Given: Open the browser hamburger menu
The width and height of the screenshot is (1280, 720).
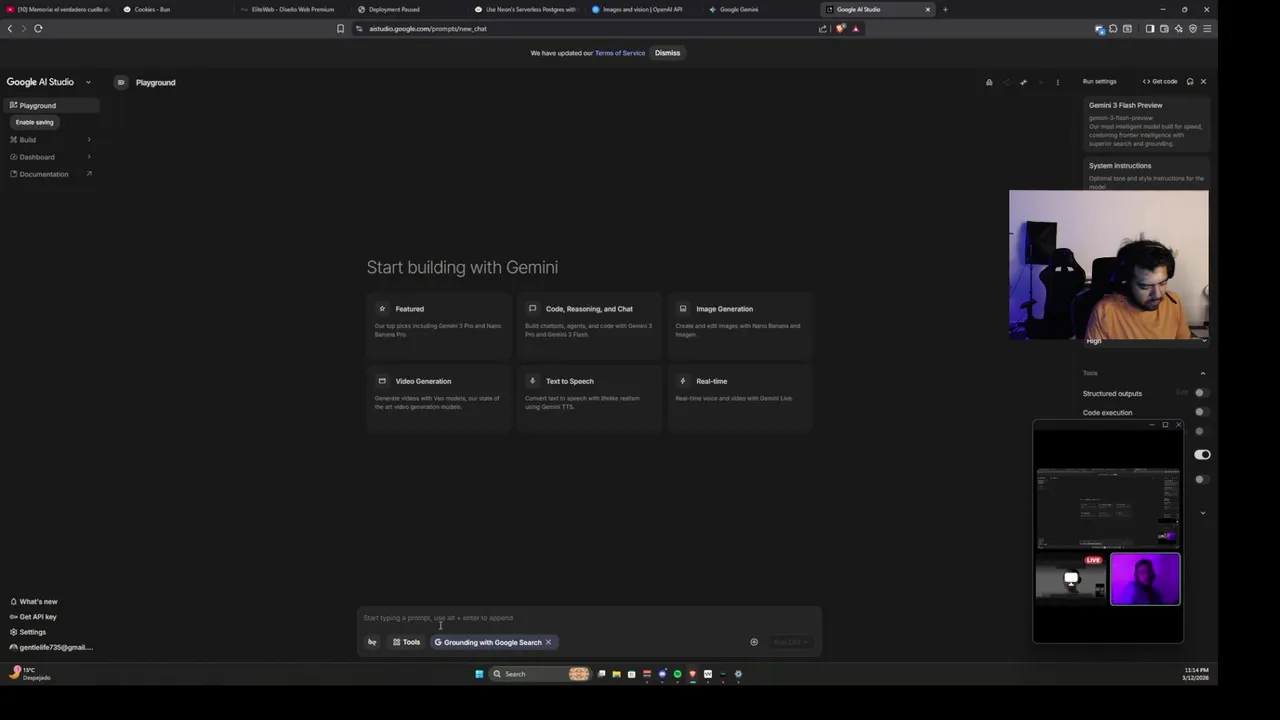Looking at the screenshot, I should [1207, 29].
